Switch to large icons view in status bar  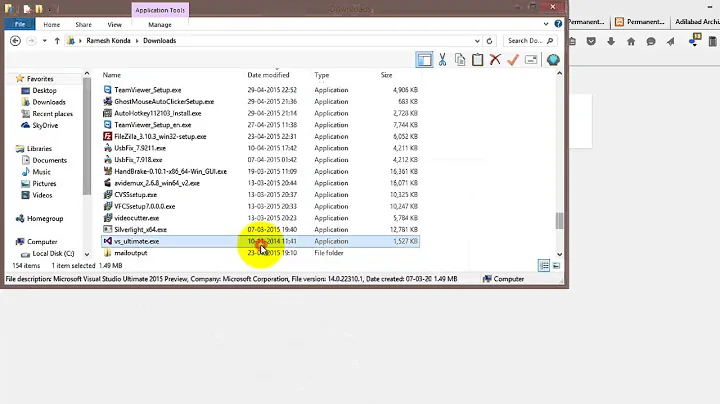pyautogui.click(x=556, y=265)
